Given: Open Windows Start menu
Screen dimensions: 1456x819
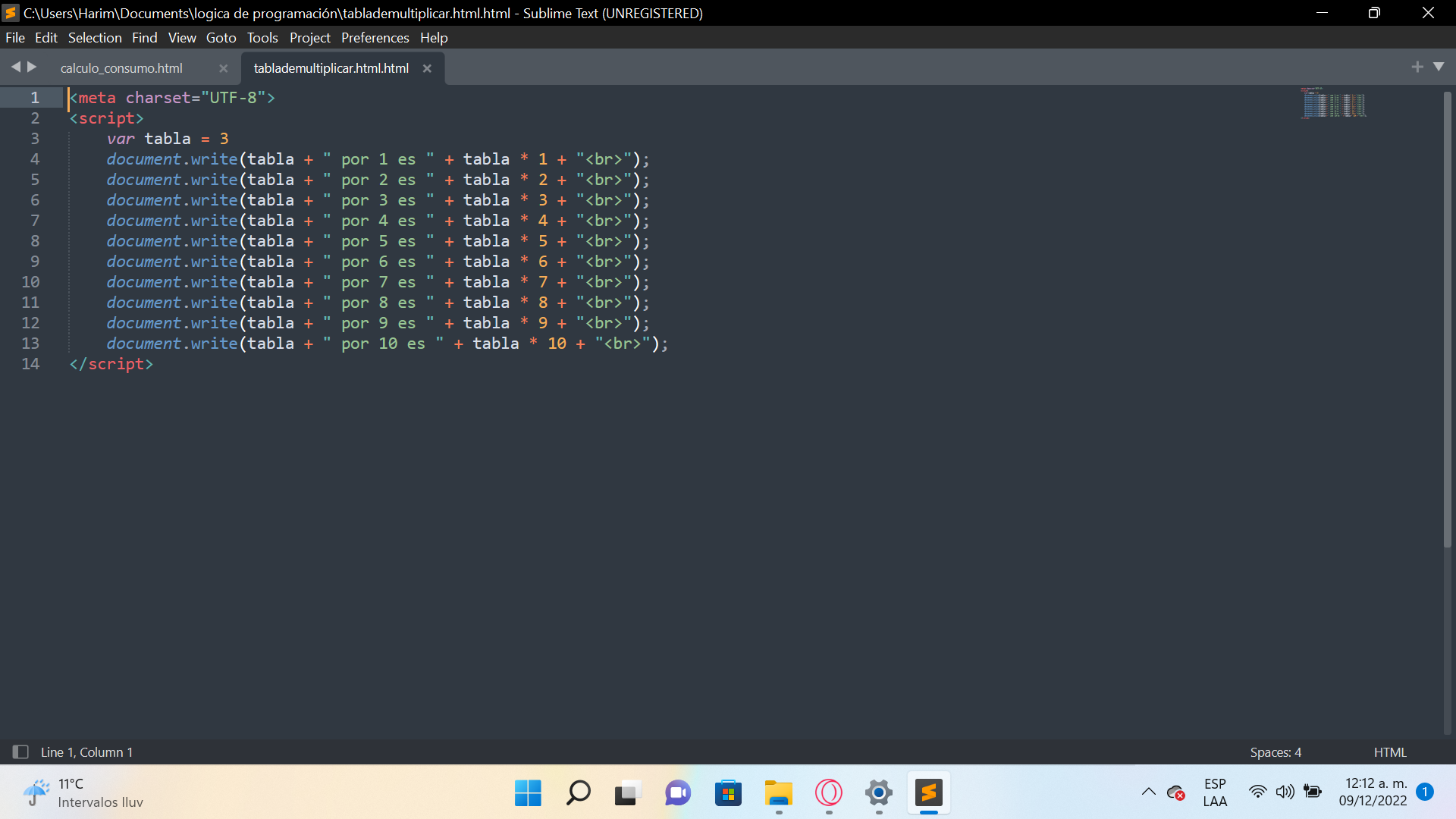Looking at the screenshot, I should point(528,793).
